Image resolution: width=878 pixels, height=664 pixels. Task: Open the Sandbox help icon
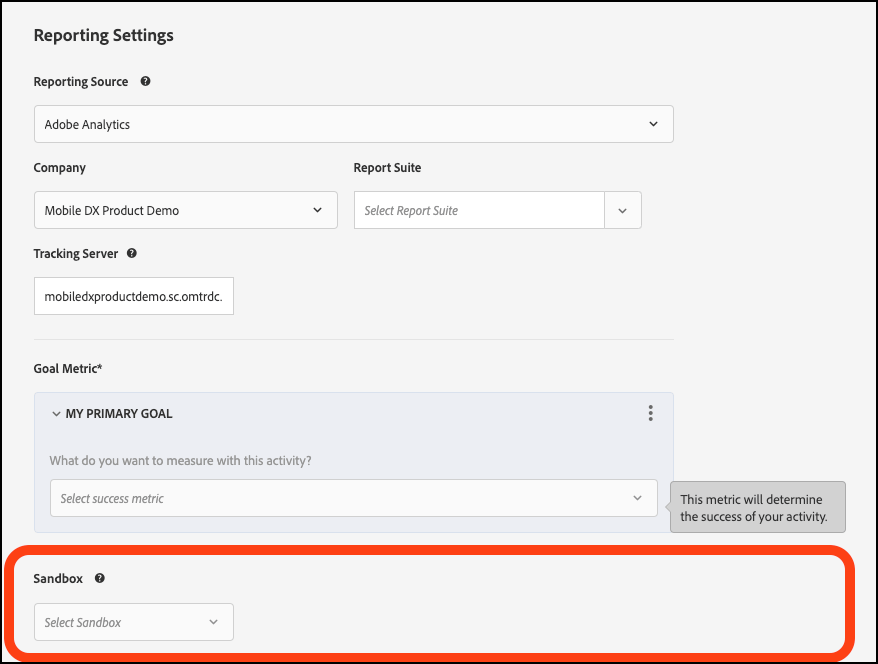pos(99,577)
